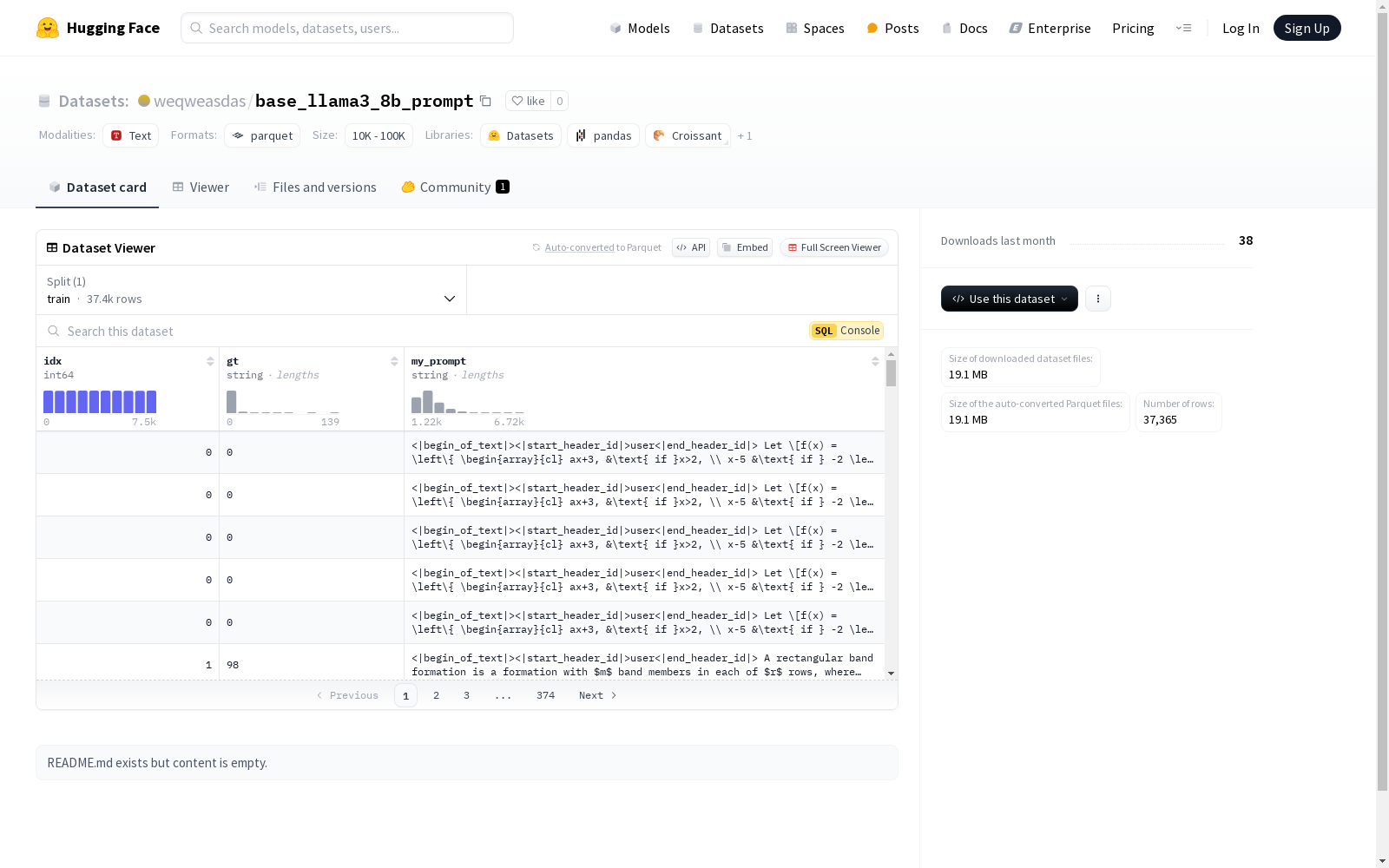This screenshot has width=1389, height=868.
Task: Go to the Pricing page
Action: pos(1133,28)
